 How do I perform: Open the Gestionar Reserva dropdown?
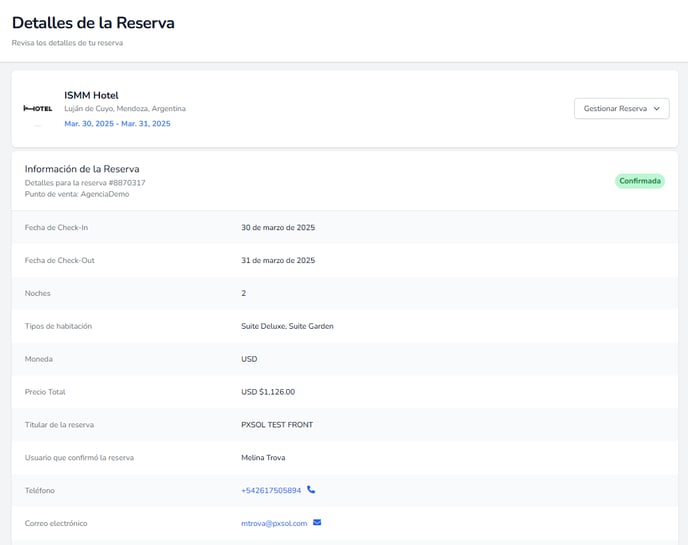620,108
